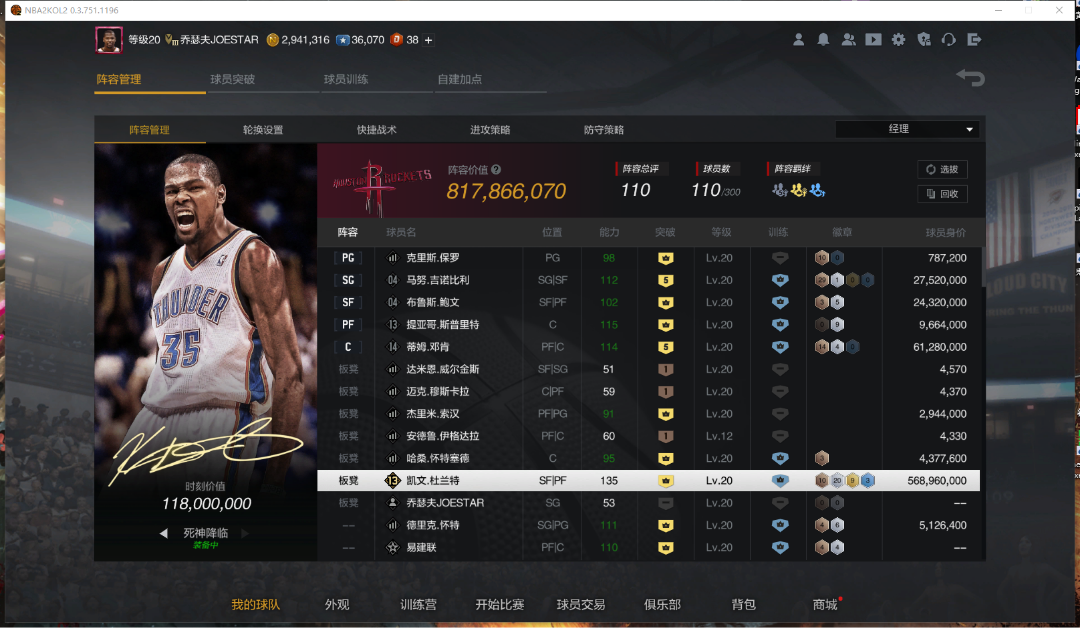This screenshot has width=1080, height=628.
Task: Click the exit game icon
Action: click(974, 40)
